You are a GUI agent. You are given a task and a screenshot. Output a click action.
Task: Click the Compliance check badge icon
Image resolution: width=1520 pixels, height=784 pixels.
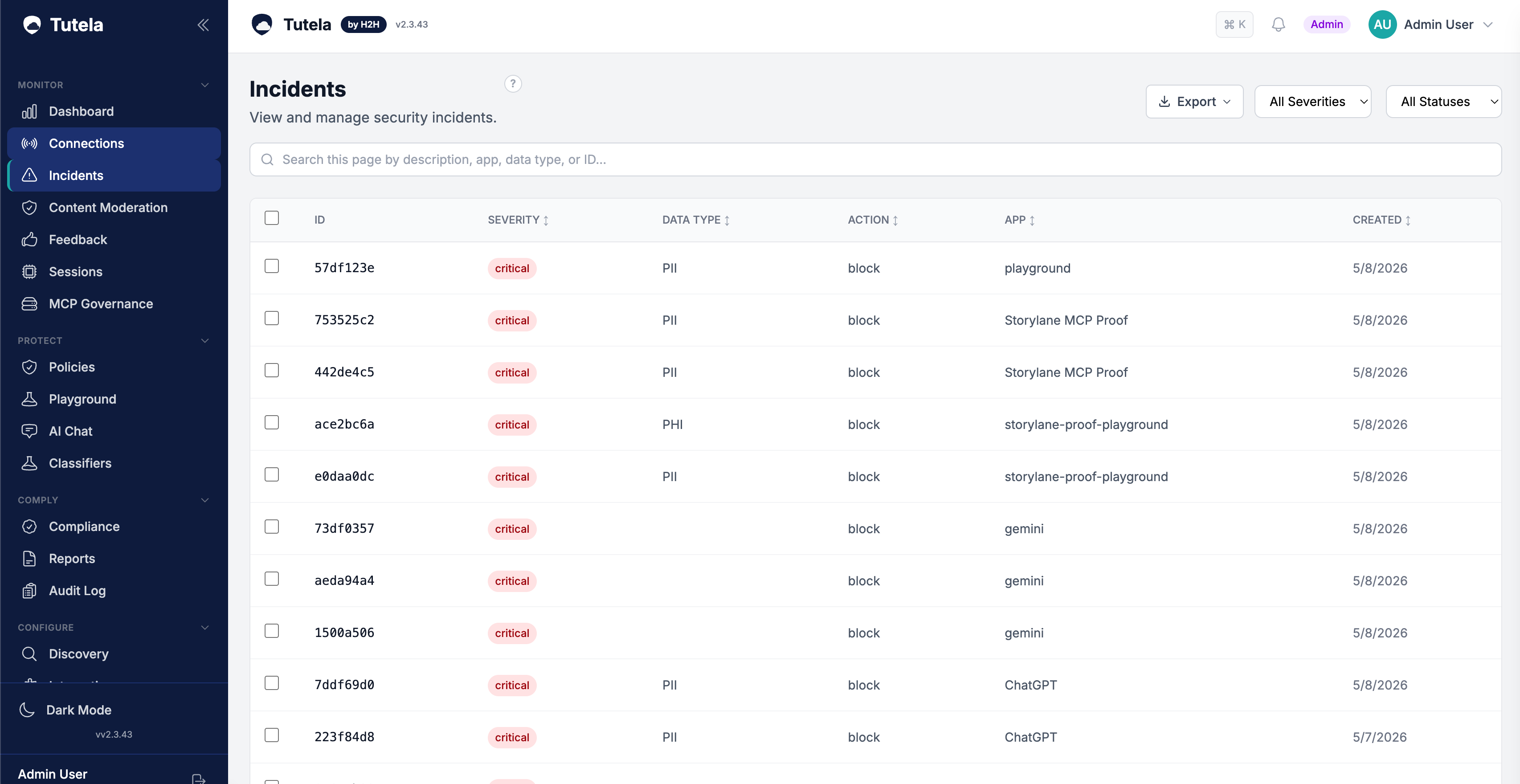coord(29,526)
